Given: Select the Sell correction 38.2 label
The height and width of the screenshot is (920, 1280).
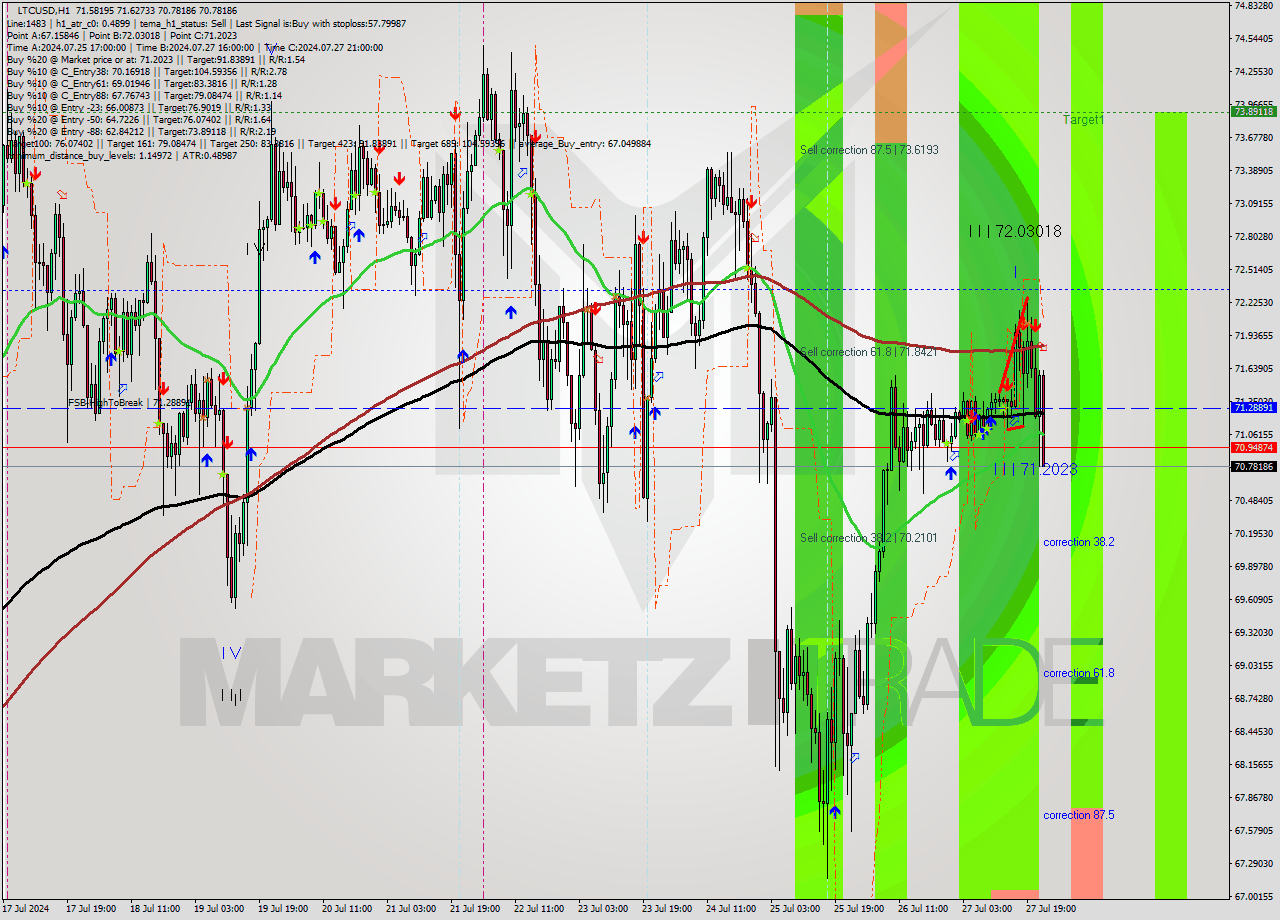Looking at the screenshot, I should 869,538.
